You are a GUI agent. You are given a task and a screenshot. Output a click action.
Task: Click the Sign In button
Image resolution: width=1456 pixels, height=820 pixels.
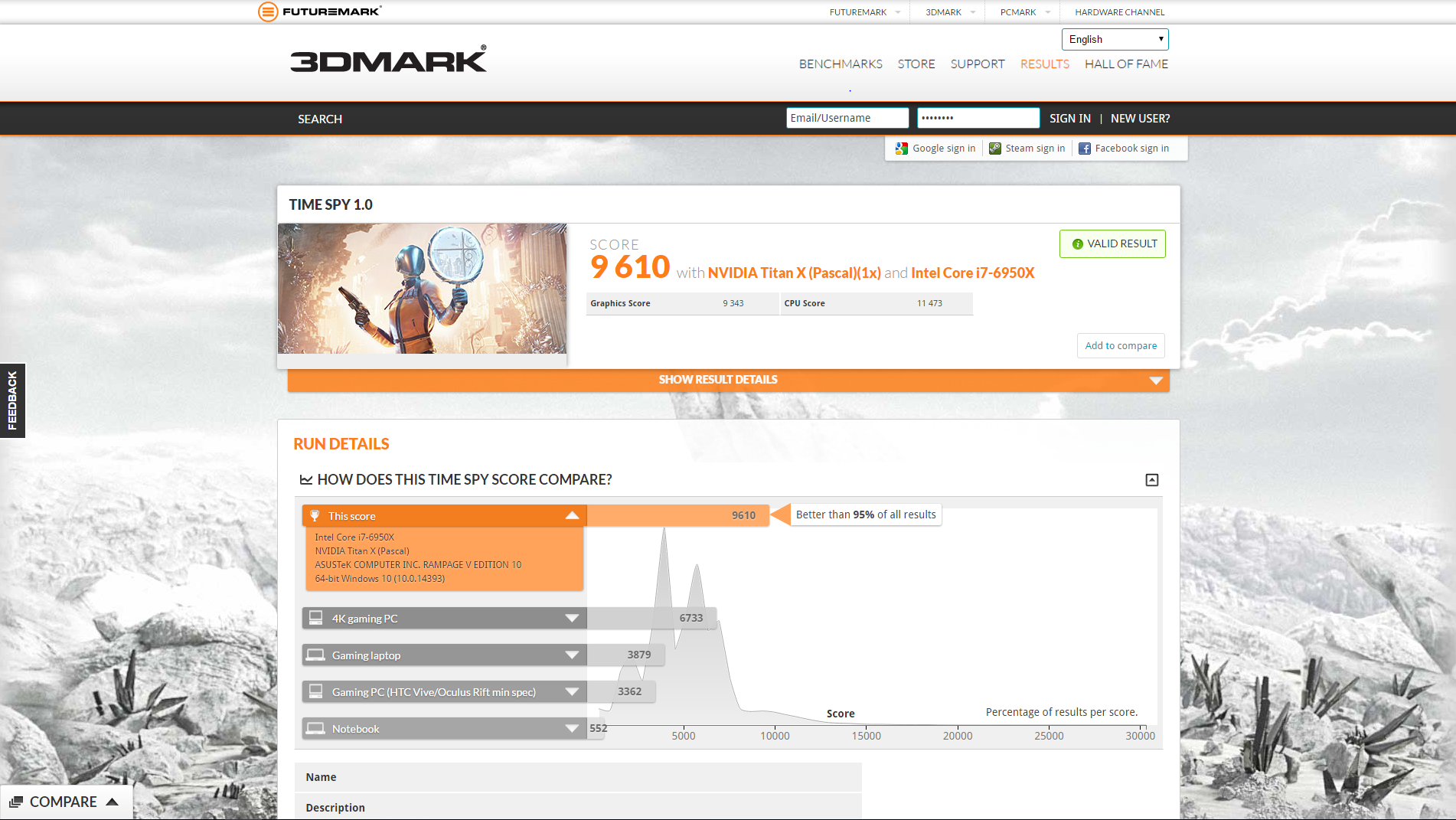1069,119
